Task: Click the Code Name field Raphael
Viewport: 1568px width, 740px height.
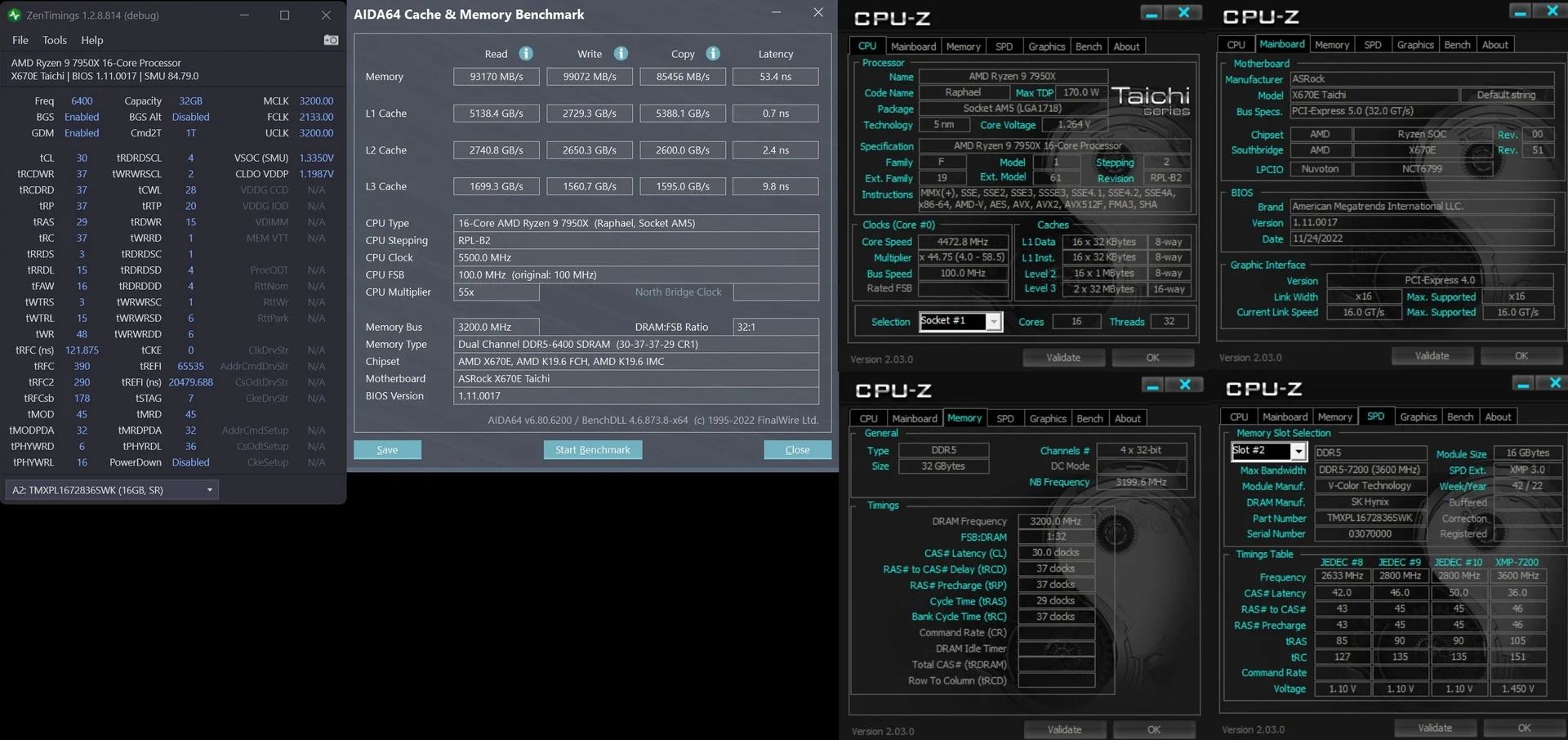Action: click(x=963, y=92)
